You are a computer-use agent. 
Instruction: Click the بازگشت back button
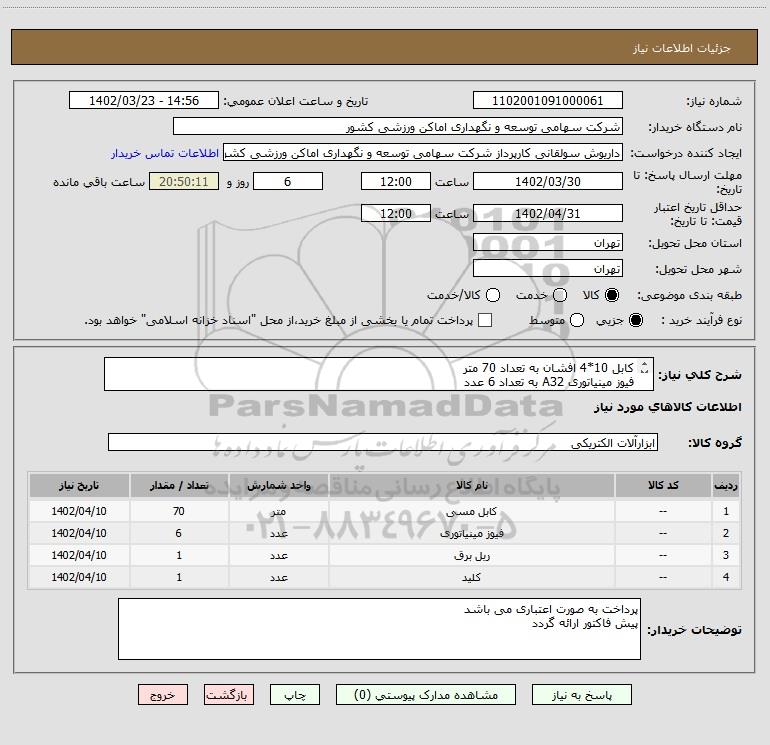229,695
